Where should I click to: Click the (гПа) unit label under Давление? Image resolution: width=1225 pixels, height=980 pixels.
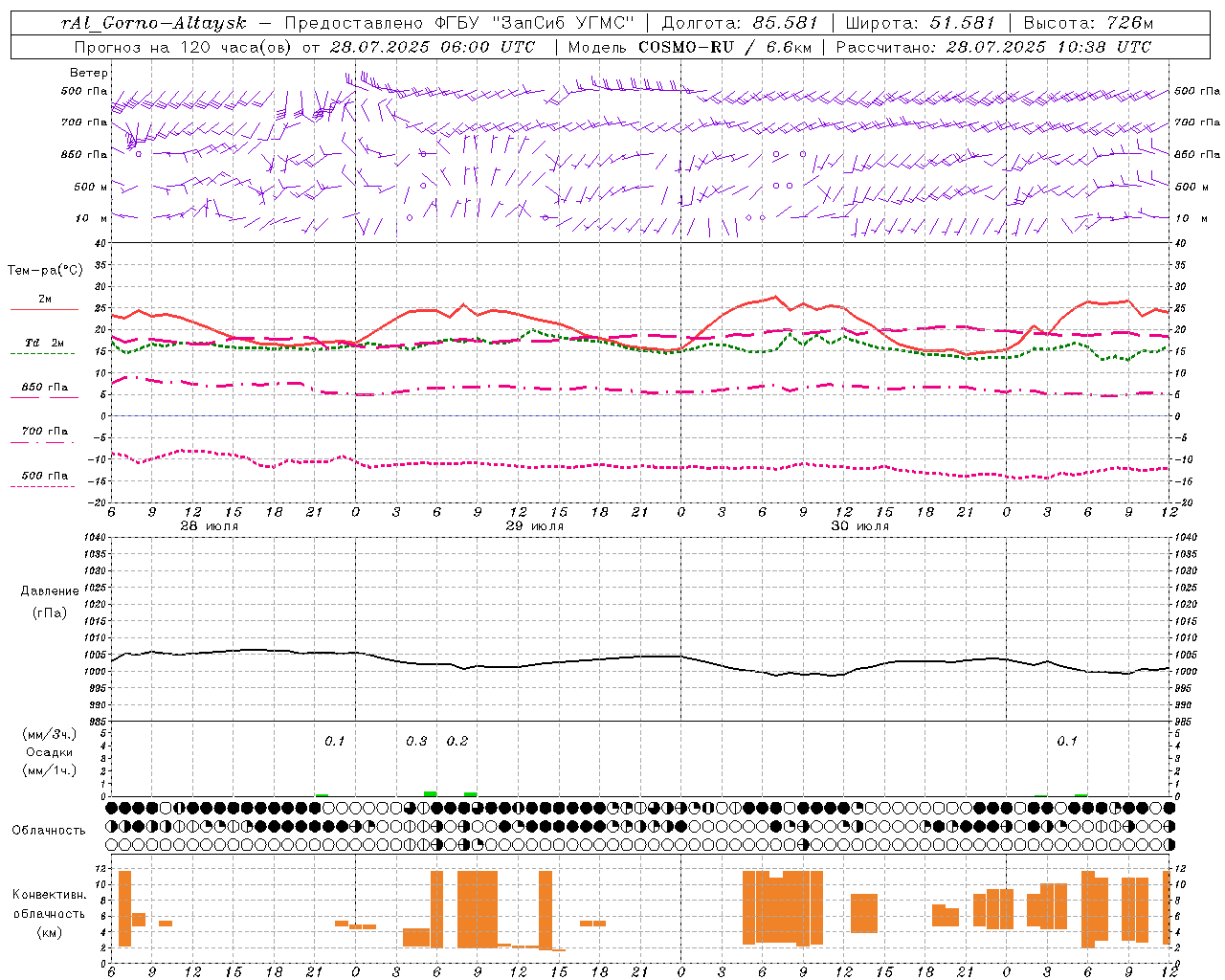[x=50, y=612]
